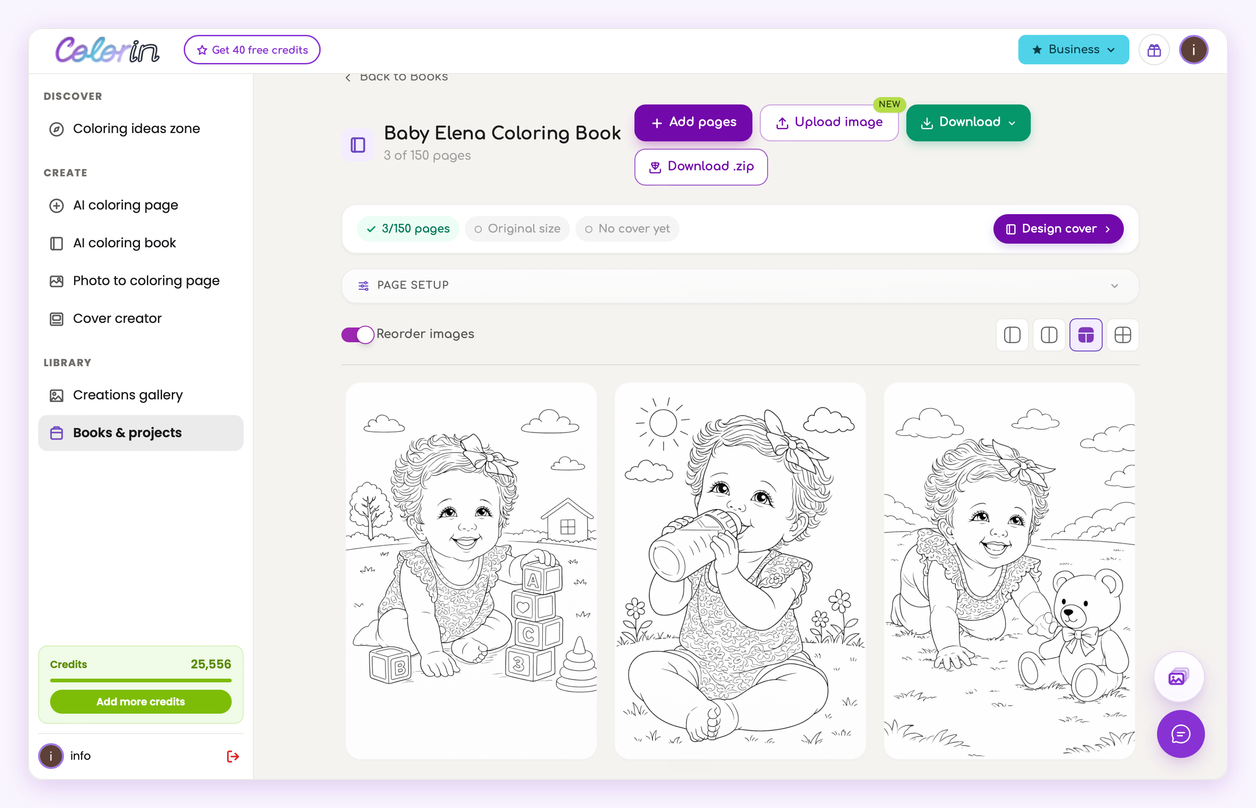Open the baby drinking bottle page

tap(740, 571)
